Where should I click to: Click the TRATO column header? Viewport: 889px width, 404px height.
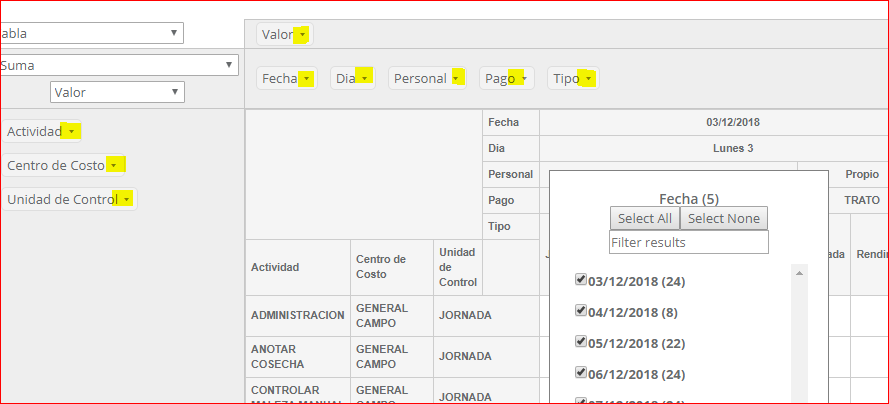point(862,201)
